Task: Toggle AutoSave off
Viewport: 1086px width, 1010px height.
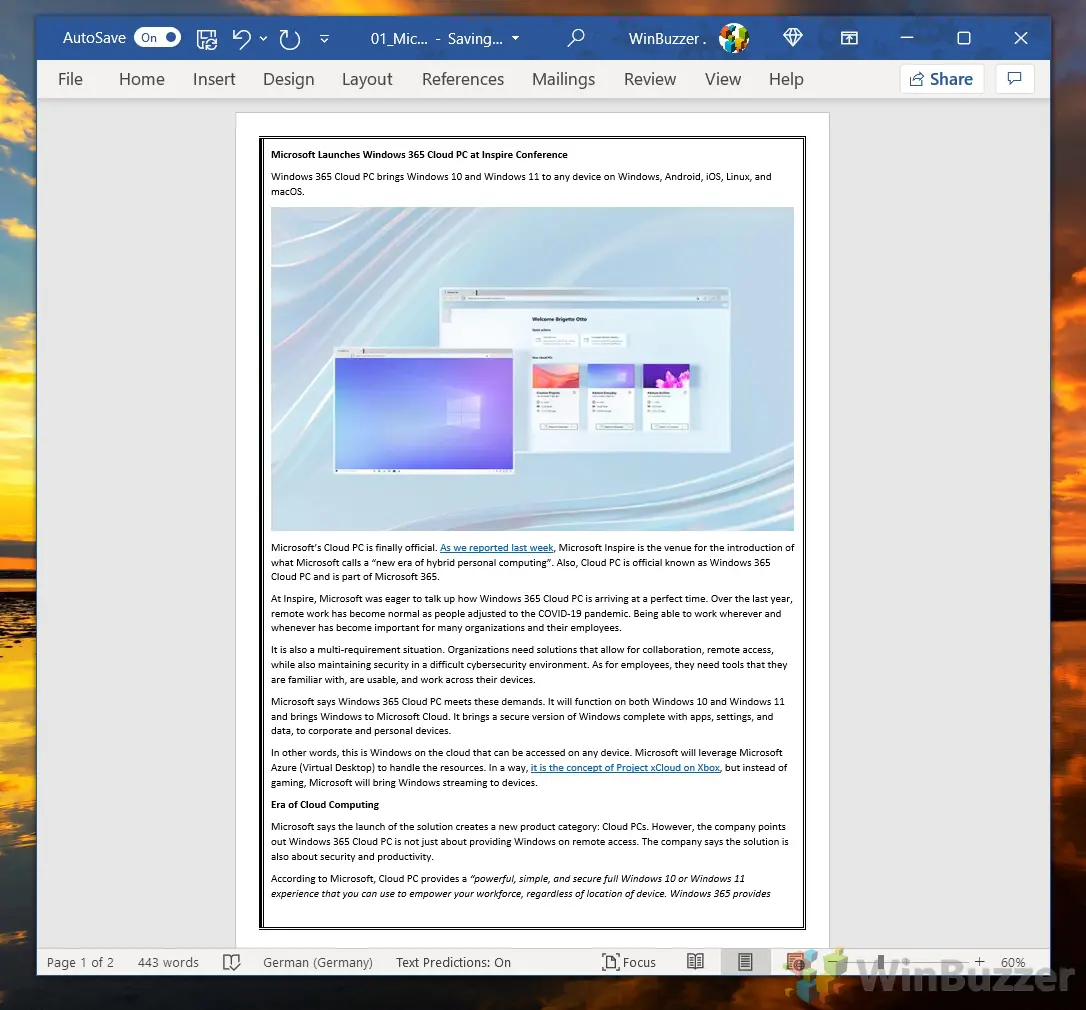Action: tap(157, 37)
